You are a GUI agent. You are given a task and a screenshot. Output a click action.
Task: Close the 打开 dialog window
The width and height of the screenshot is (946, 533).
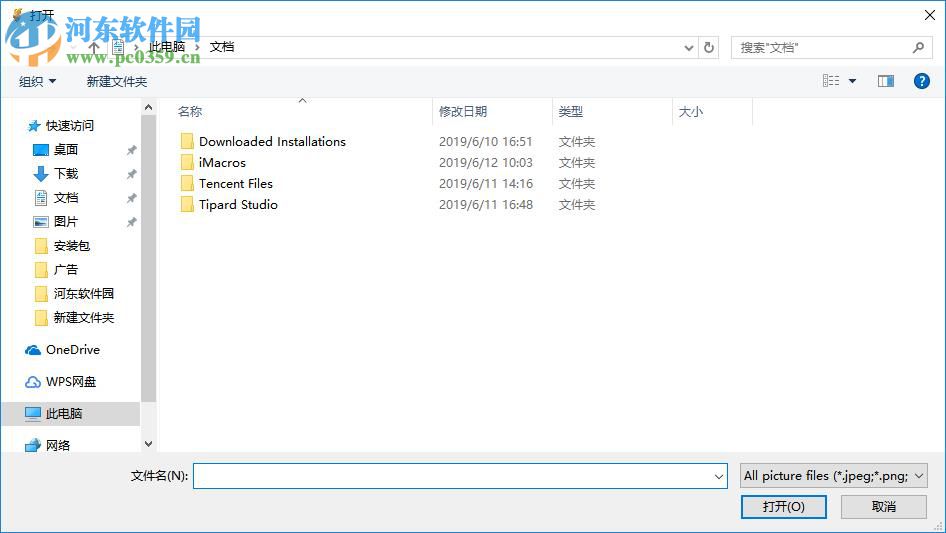click(930, 15)
